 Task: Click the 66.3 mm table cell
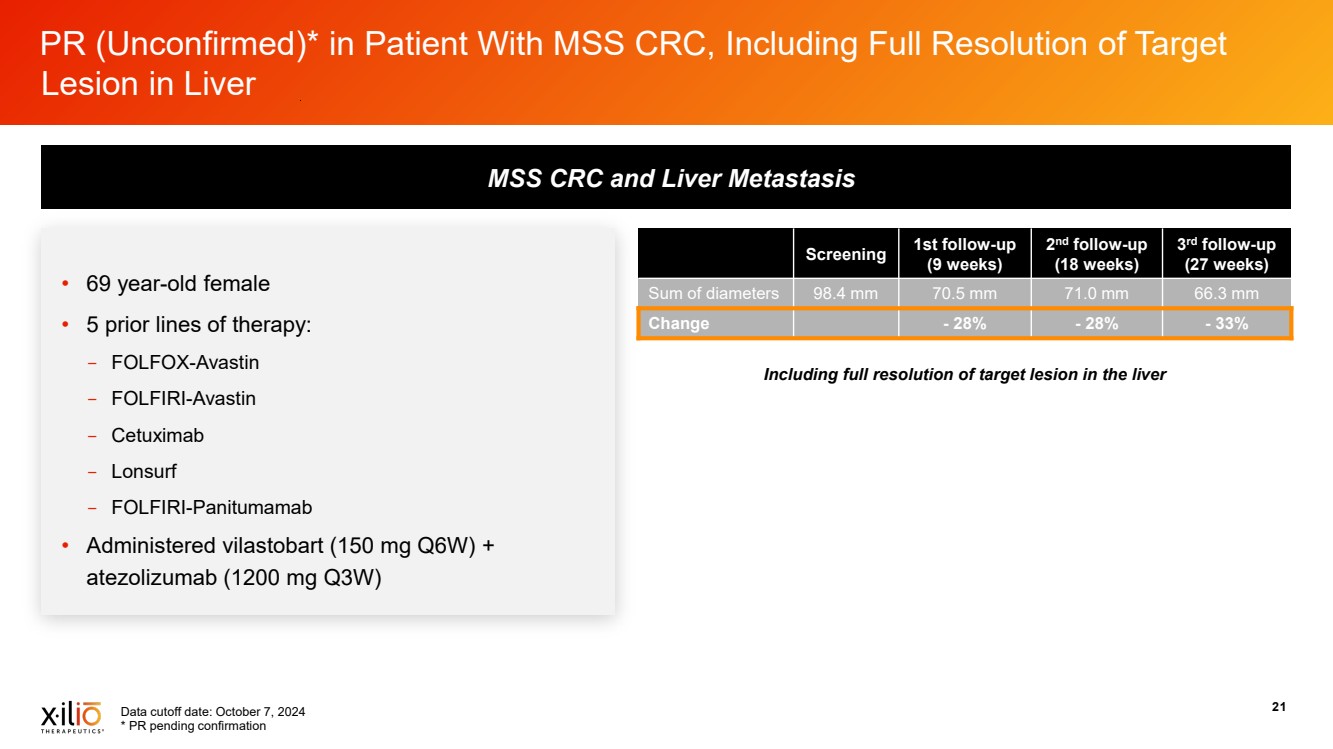click(x=1225, y=293)
